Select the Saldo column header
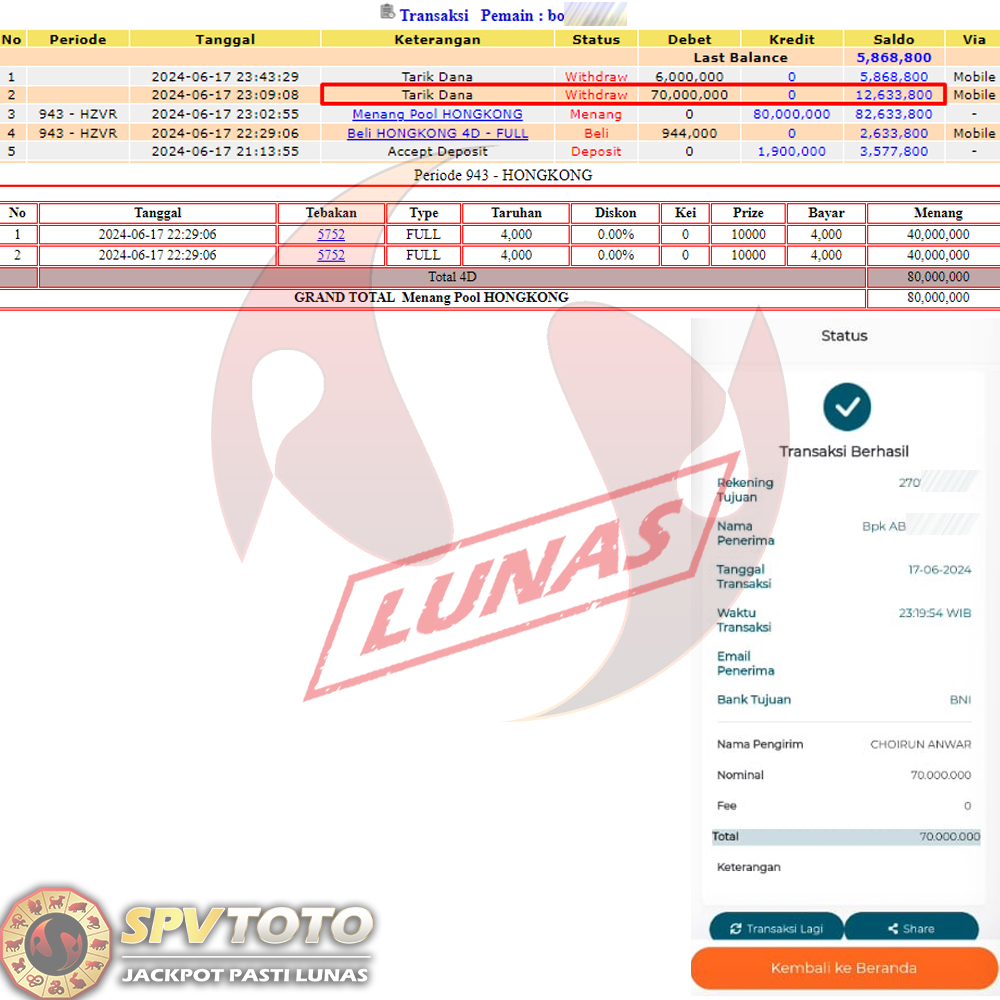1000x1000 pixels. point(894,40)
